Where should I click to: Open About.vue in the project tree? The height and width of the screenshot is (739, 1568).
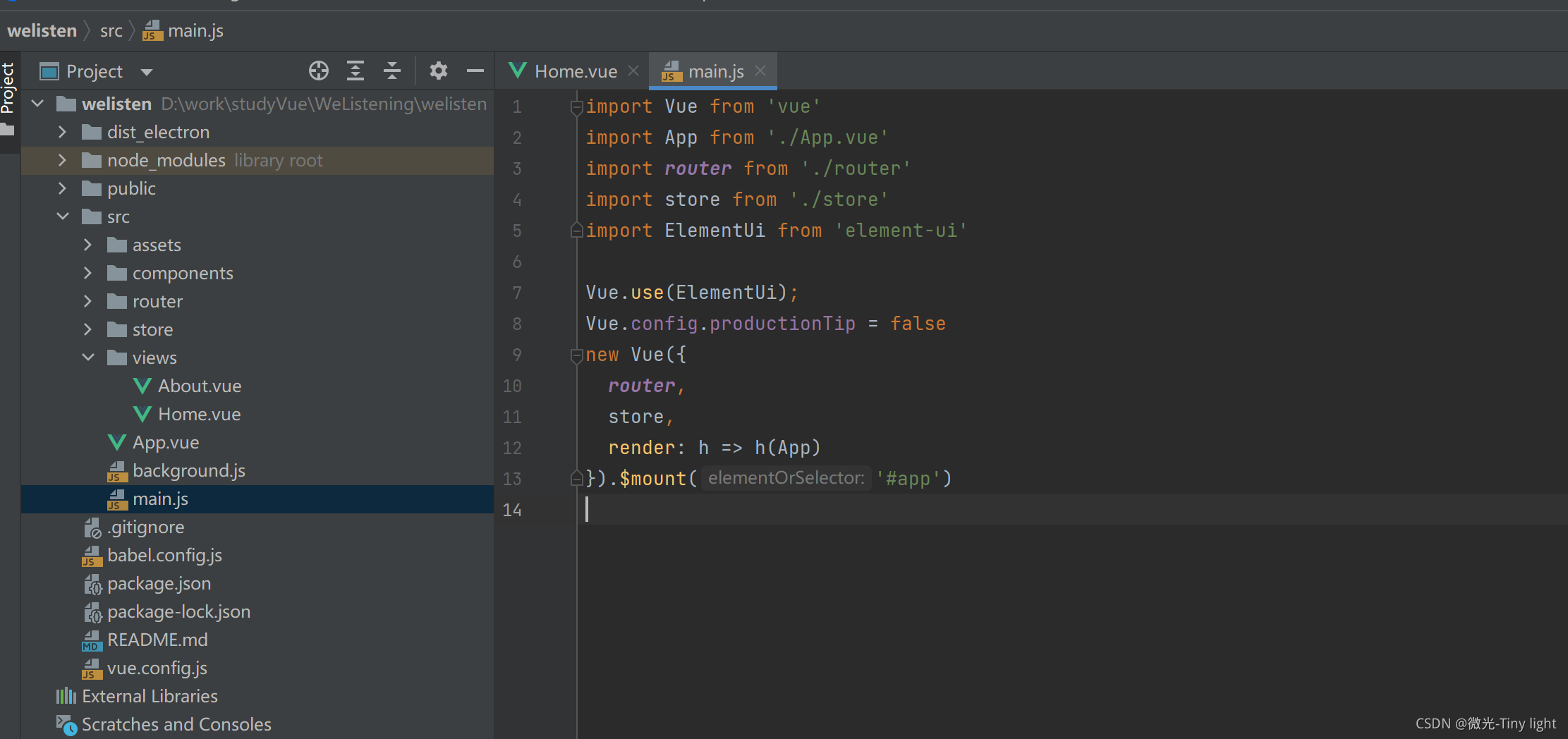200,386
